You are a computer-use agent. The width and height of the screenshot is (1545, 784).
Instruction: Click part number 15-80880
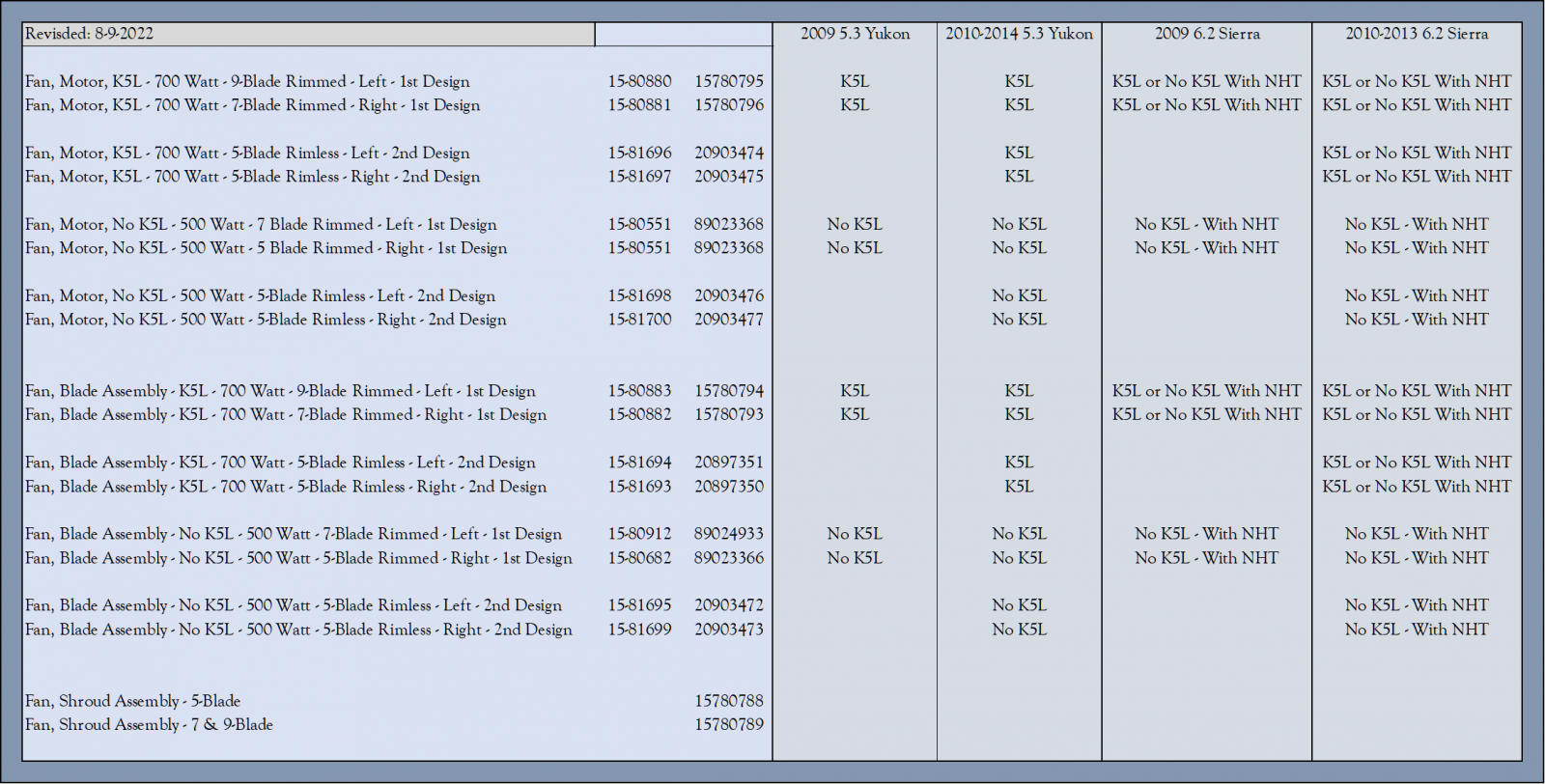click(x=639, y=82)
